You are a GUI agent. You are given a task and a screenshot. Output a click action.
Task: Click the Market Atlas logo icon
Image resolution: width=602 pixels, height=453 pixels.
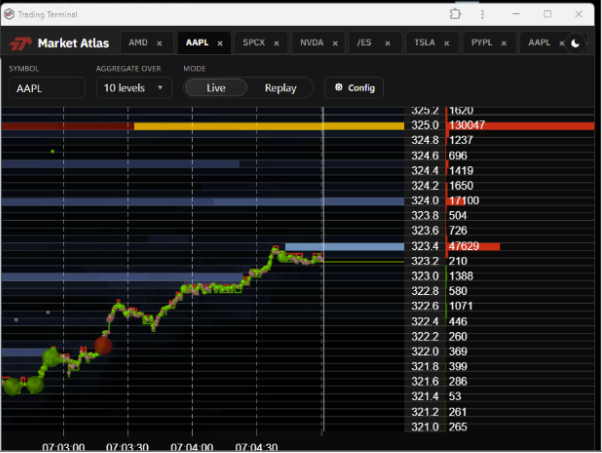click(x=20, y=43)
